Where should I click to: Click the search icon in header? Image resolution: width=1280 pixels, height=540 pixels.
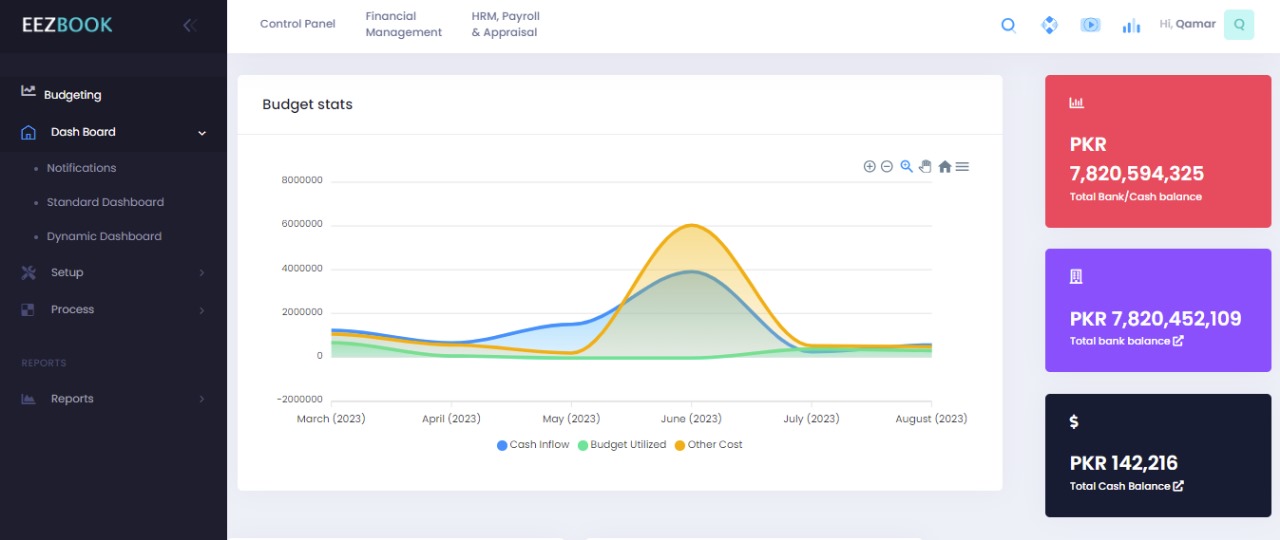click(x=1009, y=25)
